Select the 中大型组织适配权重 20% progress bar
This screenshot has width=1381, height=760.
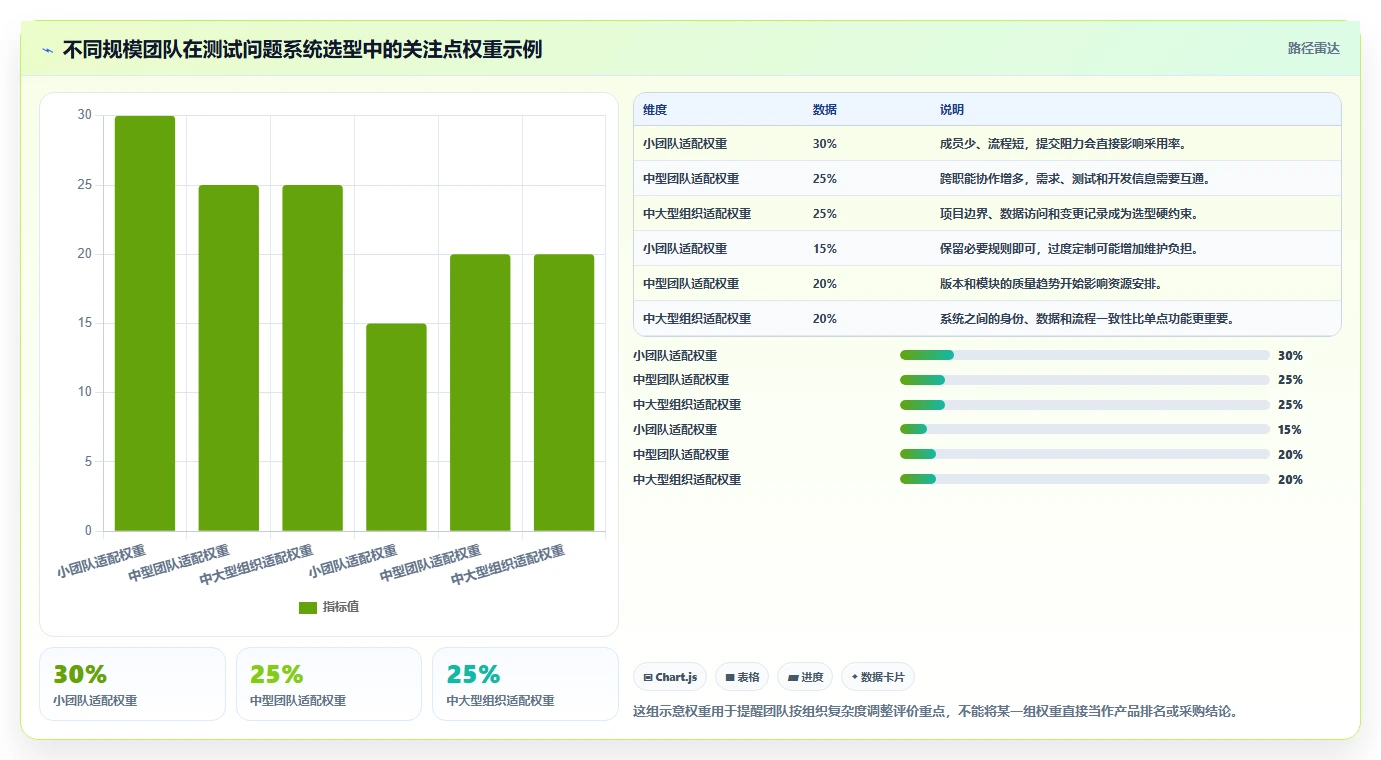click(1085, 480)
